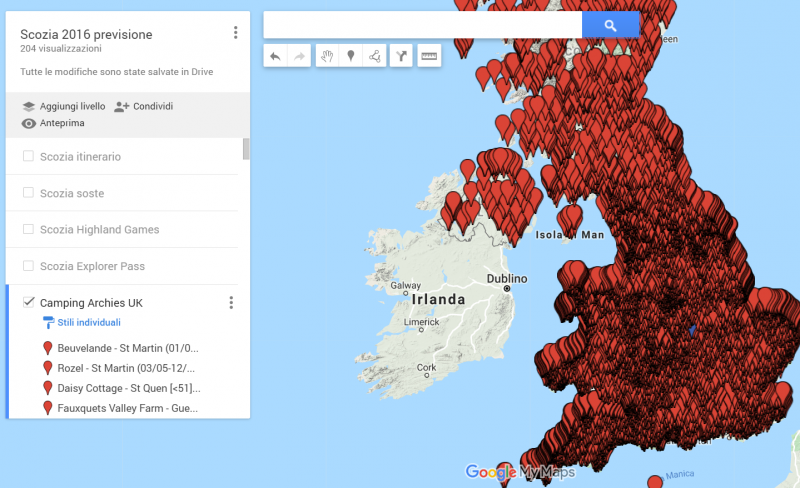The image size is (800, 488).
Task: Open Stili individuali style options
Action: click(88, 323)
